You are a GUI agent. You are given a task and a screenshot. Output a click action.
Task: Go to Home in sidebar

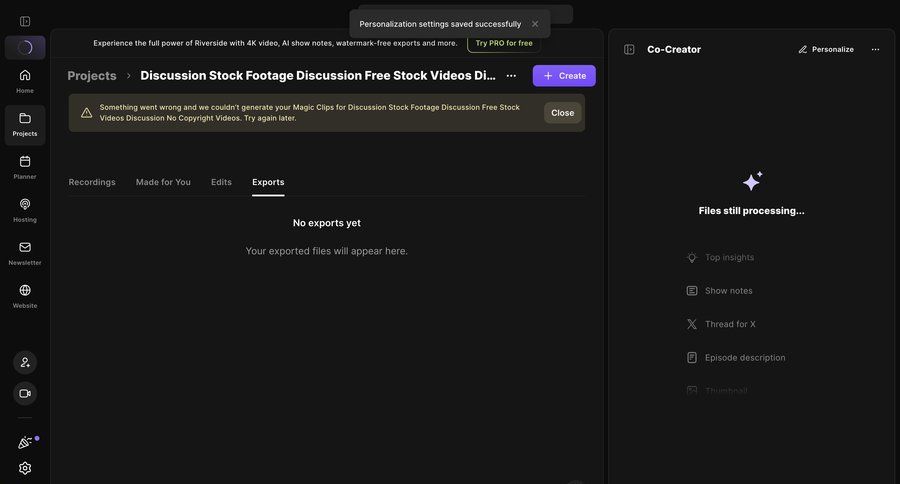[x=25, y=82]
